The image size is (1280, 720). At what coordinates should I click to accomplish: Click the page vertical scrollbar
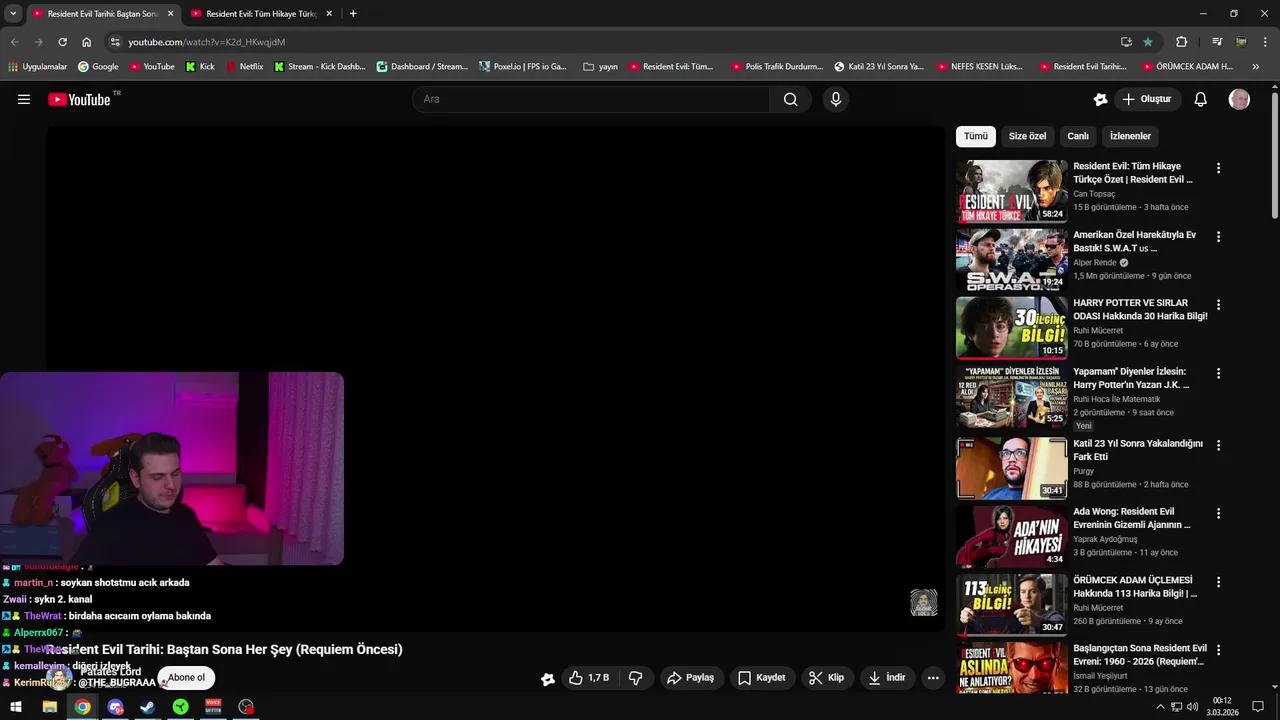click(x=1275, y=155)
